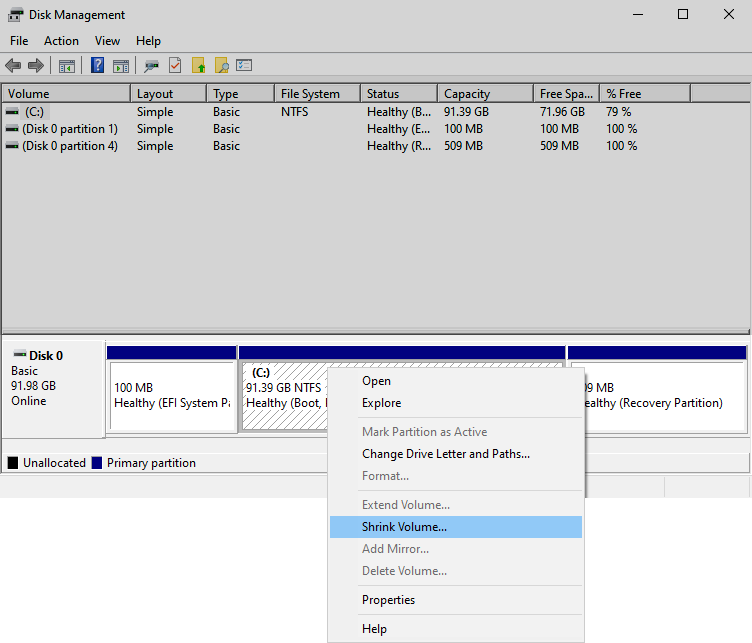
Task: Click the red checkmark document toolbar icon
Action: [x=175, y=66]
